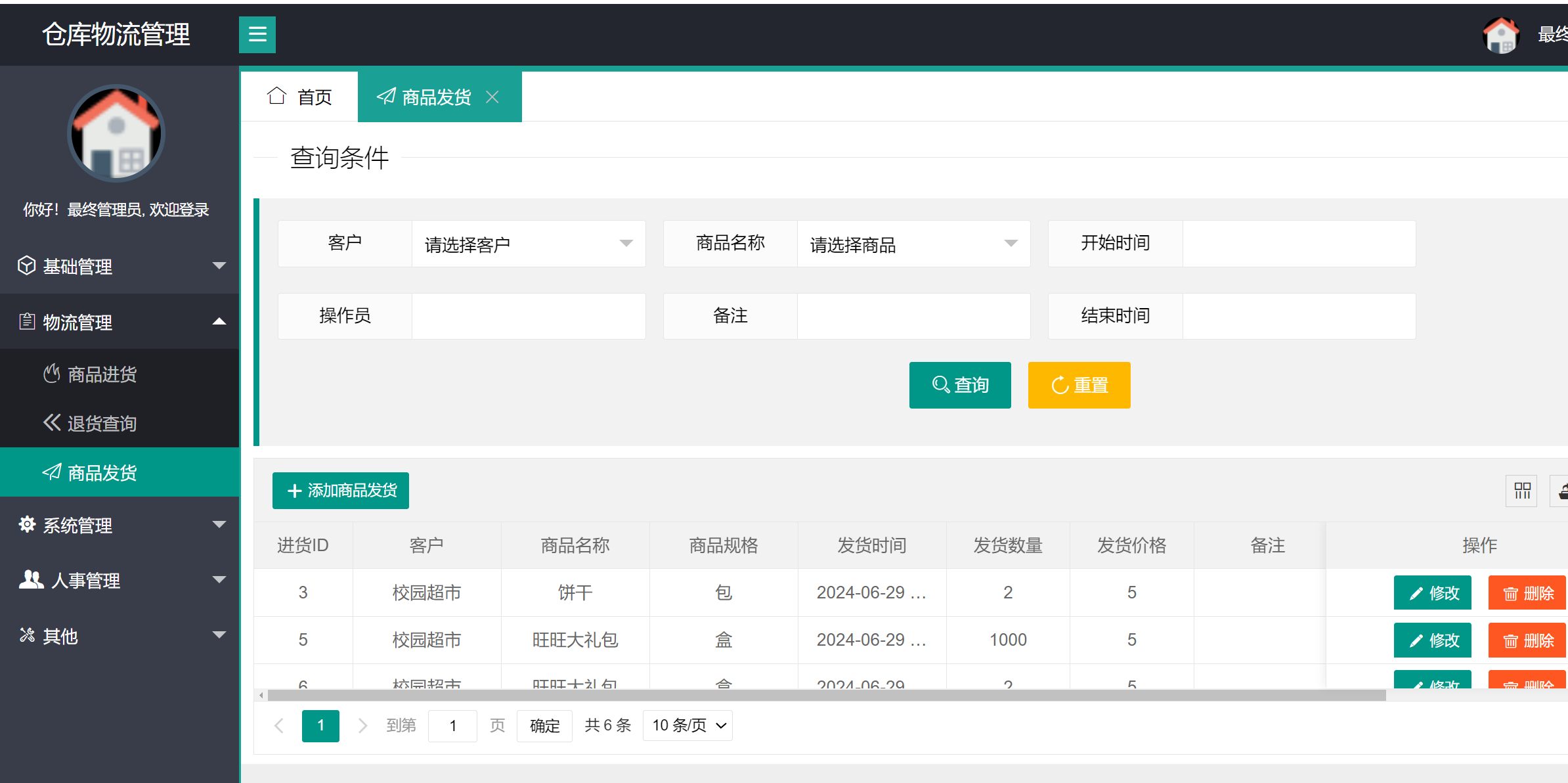Viewport: 1568px width, 783px height.
Task: Click the scrollbar left arrow
Action: pos(261,695)
